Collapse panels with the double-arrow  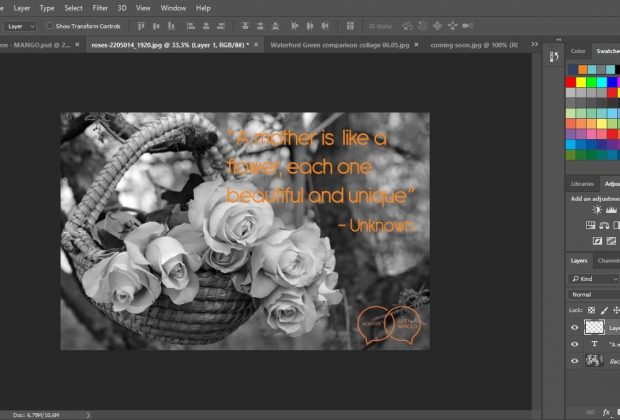pos(558,40)
